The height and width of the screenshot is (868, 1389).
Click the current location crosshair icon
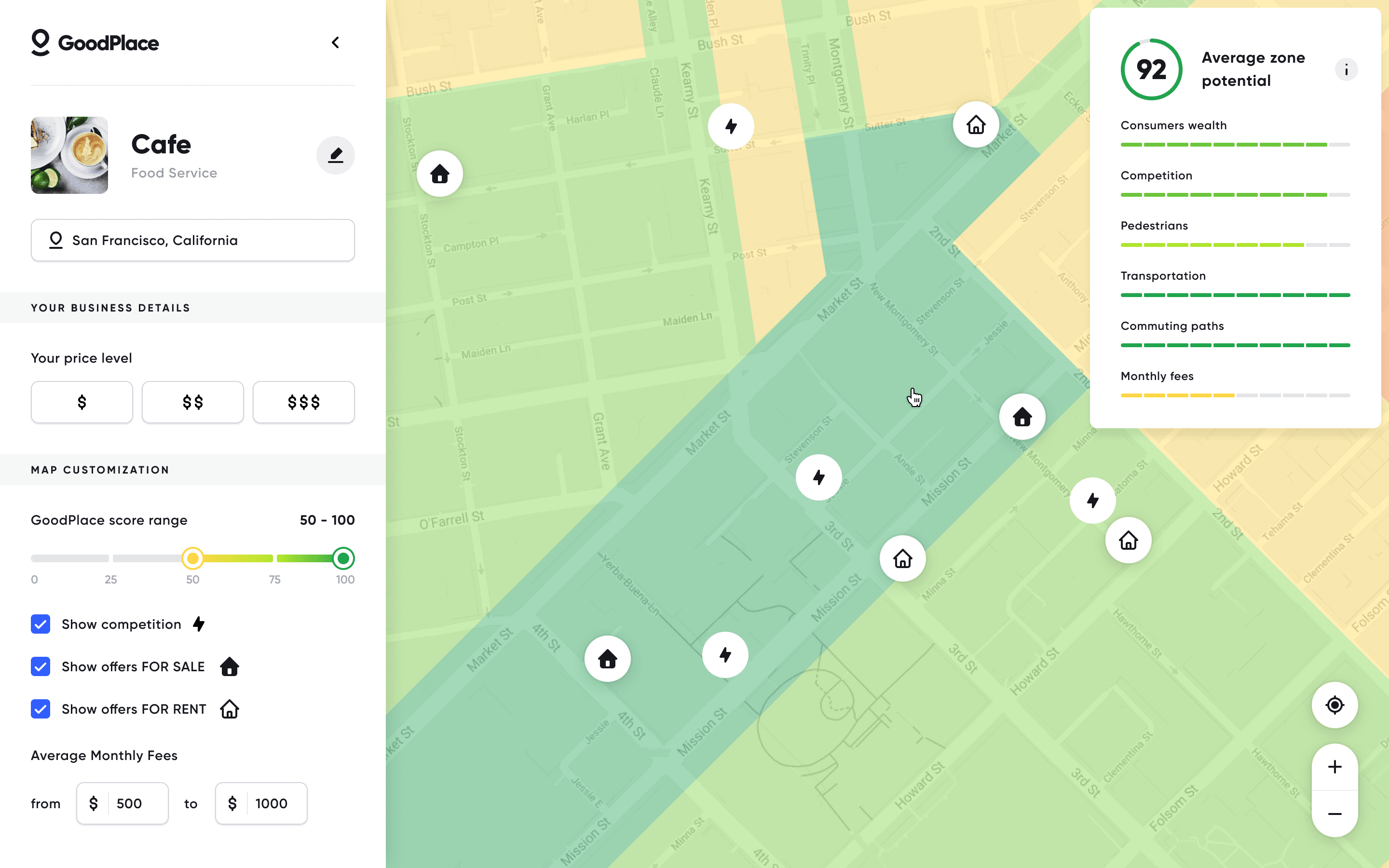(1334, 705)
